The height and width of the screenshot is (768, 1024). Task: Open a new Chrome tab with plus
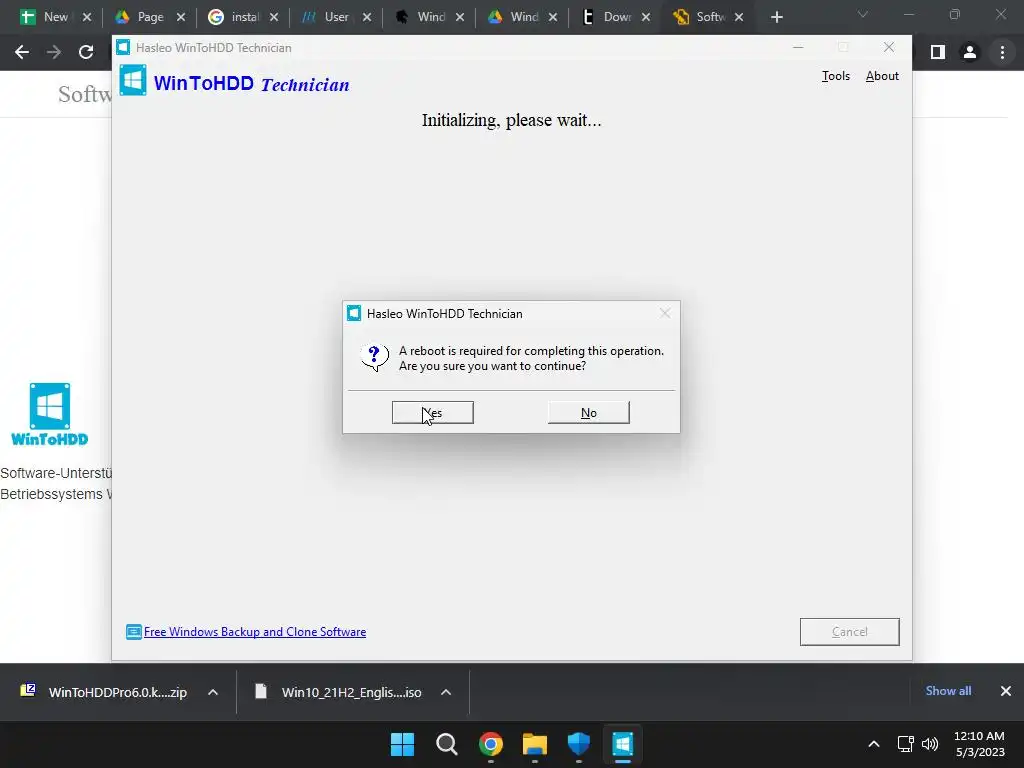click(776, 17)
